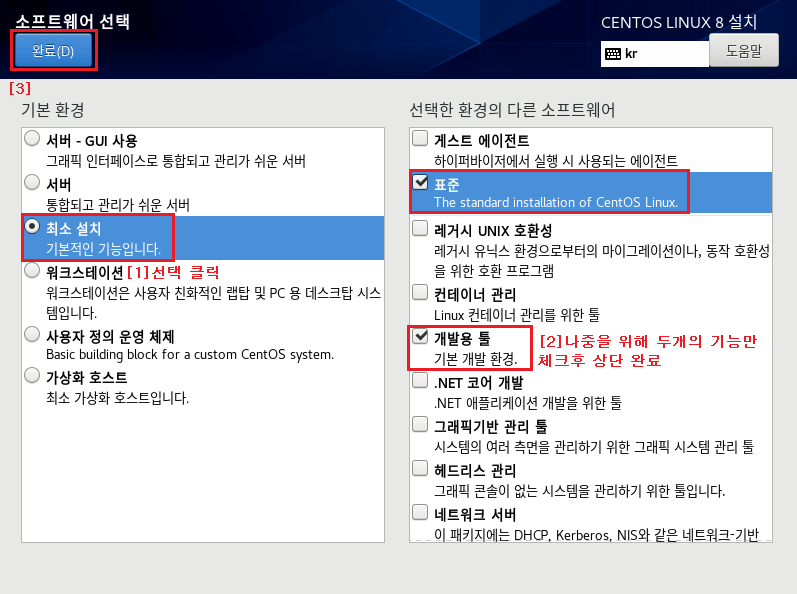
Task: Check the 헤드리스 관리 checkbox
Action: (420, 468)
